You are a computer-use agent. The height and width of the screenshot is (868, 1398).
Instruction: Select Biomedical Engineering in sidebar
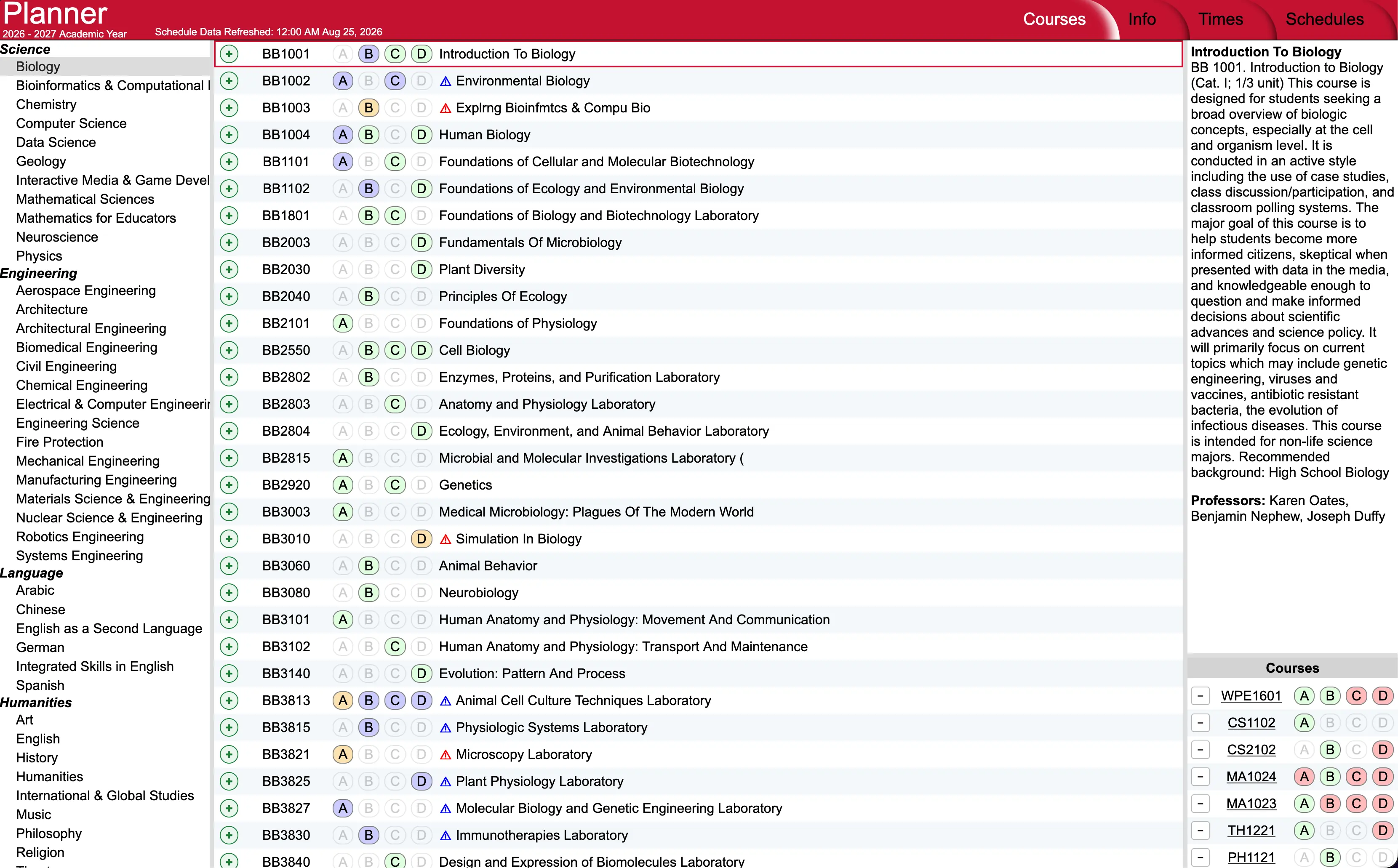[87, 347]
